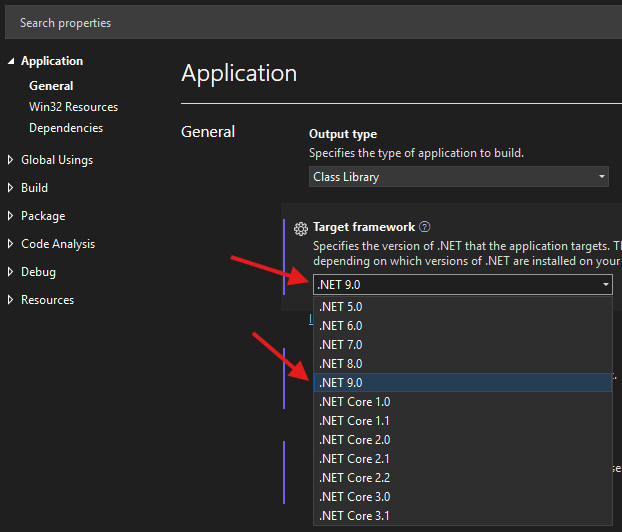Choose .NET 8.0 from the list
Screen dimensions: 622x532
[463, 364]
